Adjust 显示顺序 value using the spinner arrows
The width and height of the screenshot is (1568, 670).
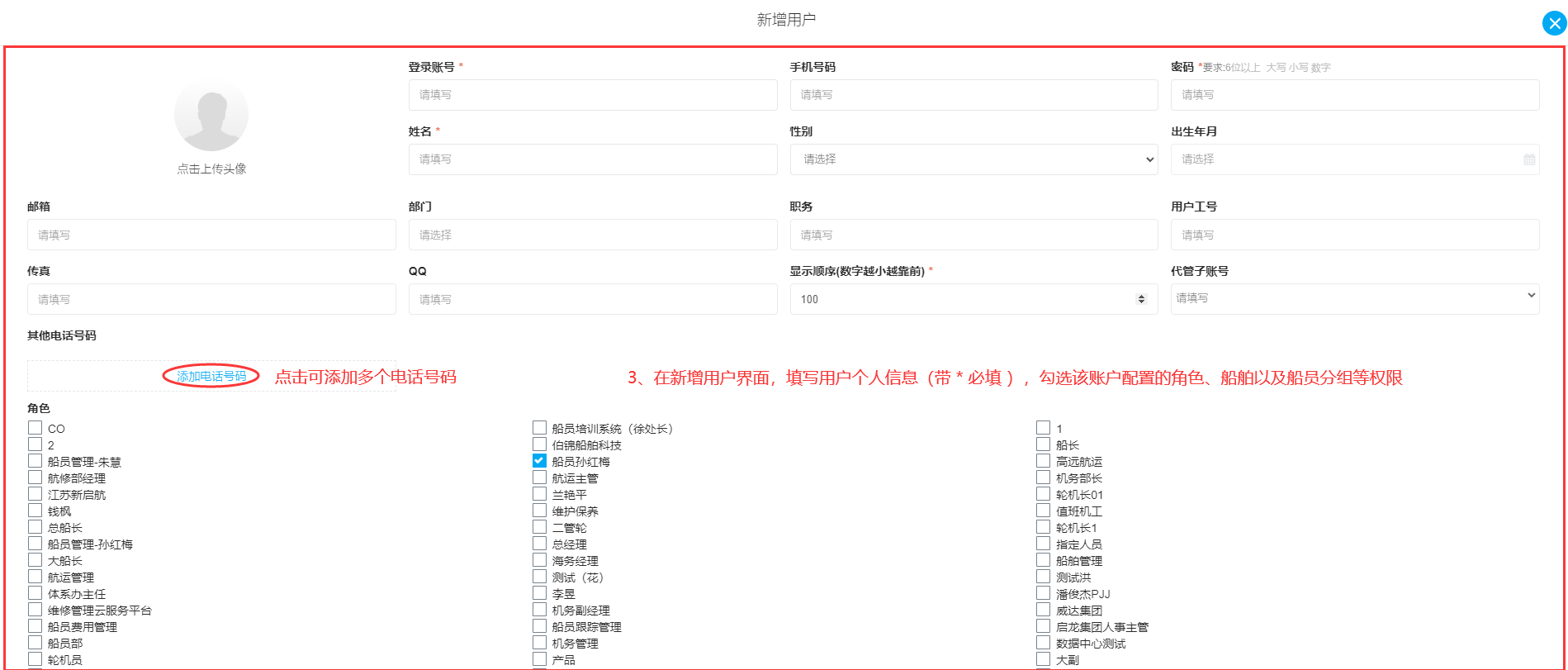1141,299
